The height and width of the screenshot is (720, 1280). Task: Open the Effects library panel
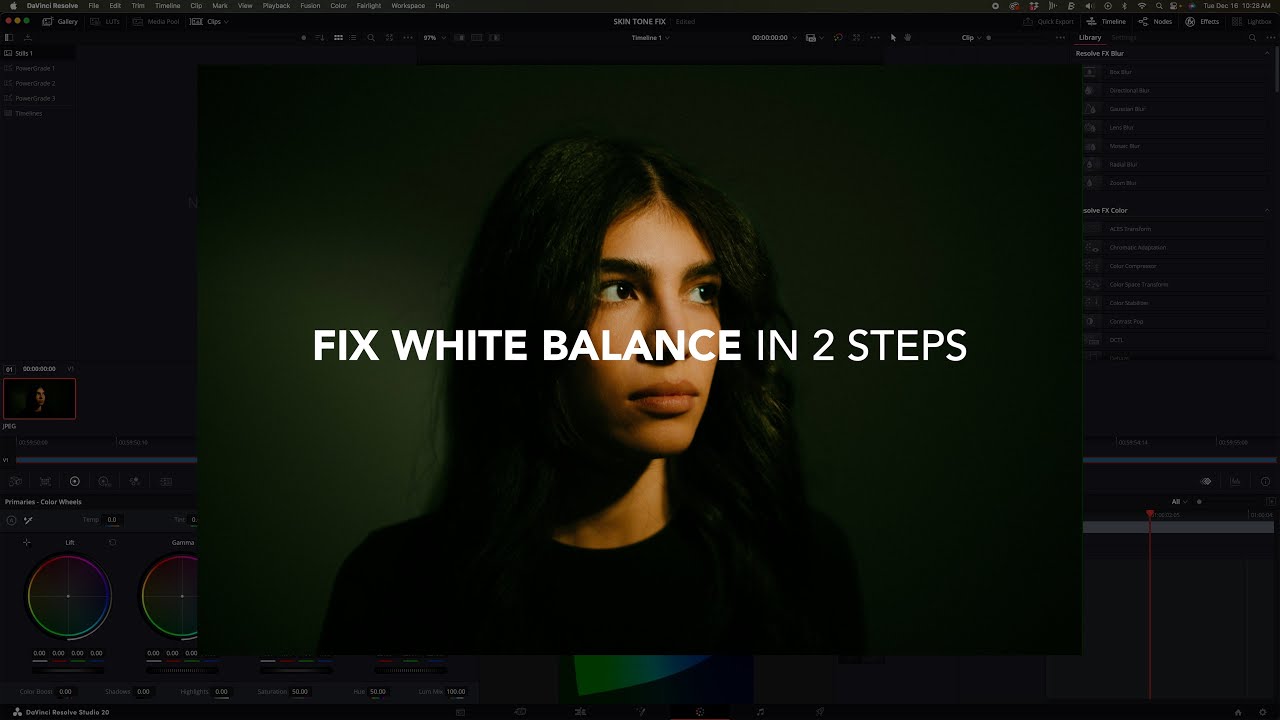click(x=1203, y=21)
